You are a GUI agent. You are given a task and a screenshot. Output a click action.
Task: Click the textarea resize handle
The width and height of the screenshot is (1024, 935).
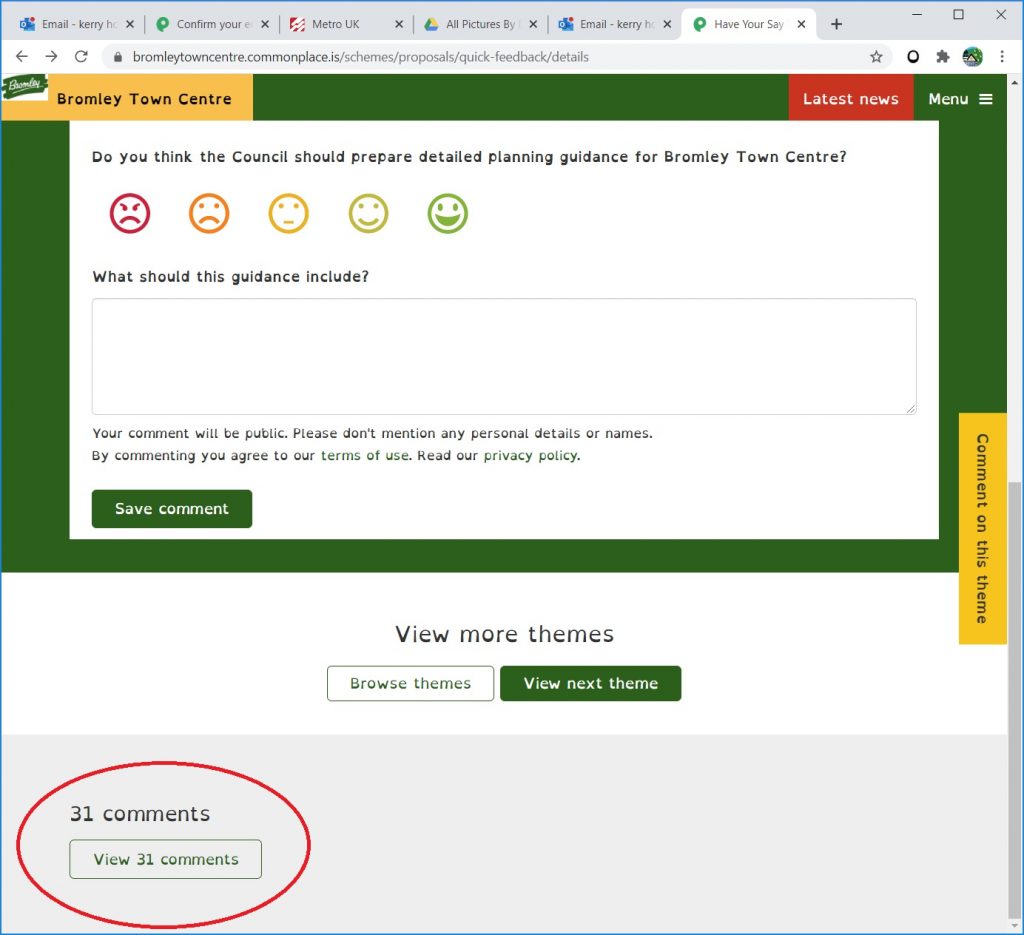point(911,409)
